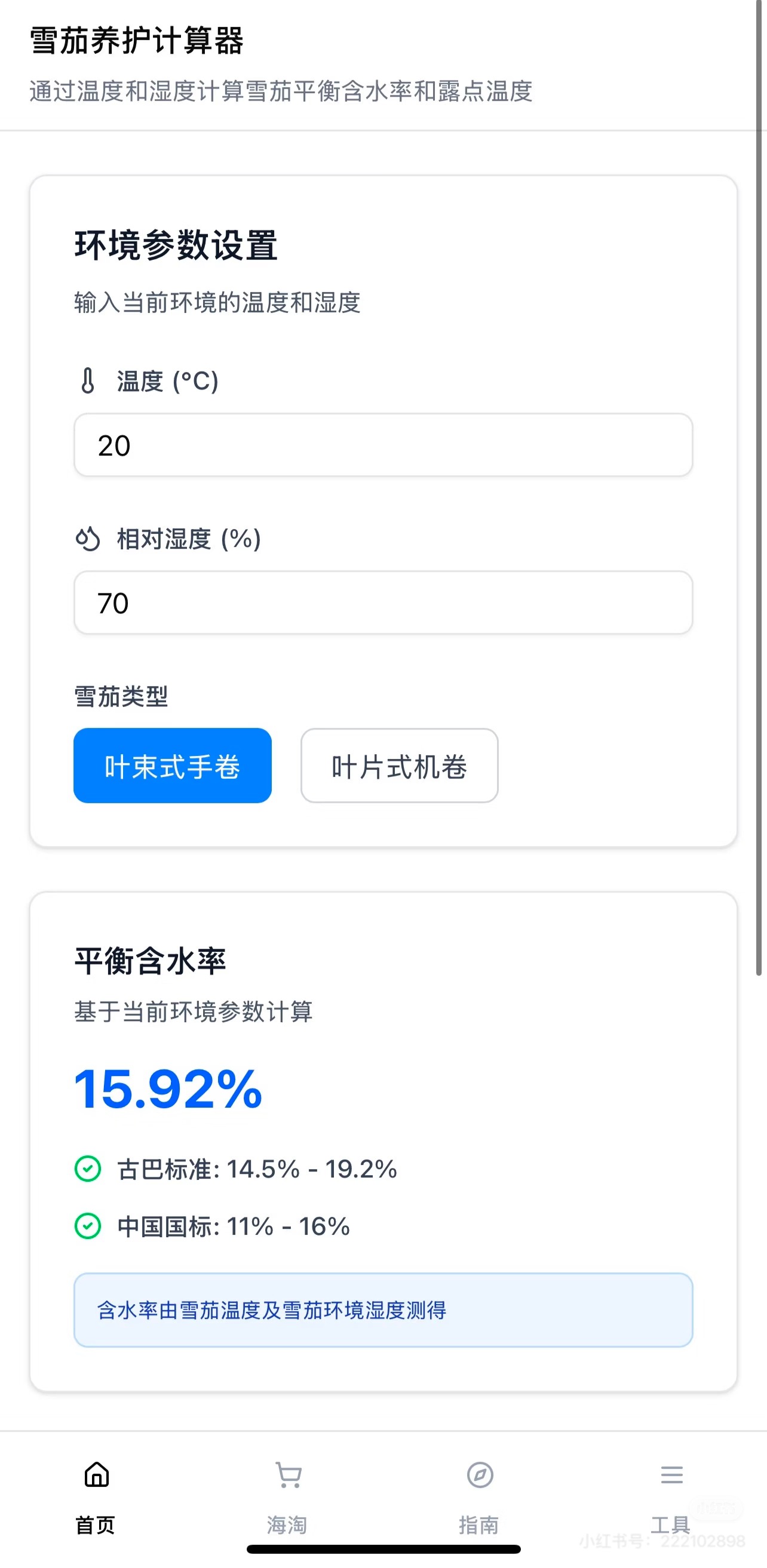Select 叶片式机卷 cigar type
Viewport: 767px width, 1568px height.
399,765
